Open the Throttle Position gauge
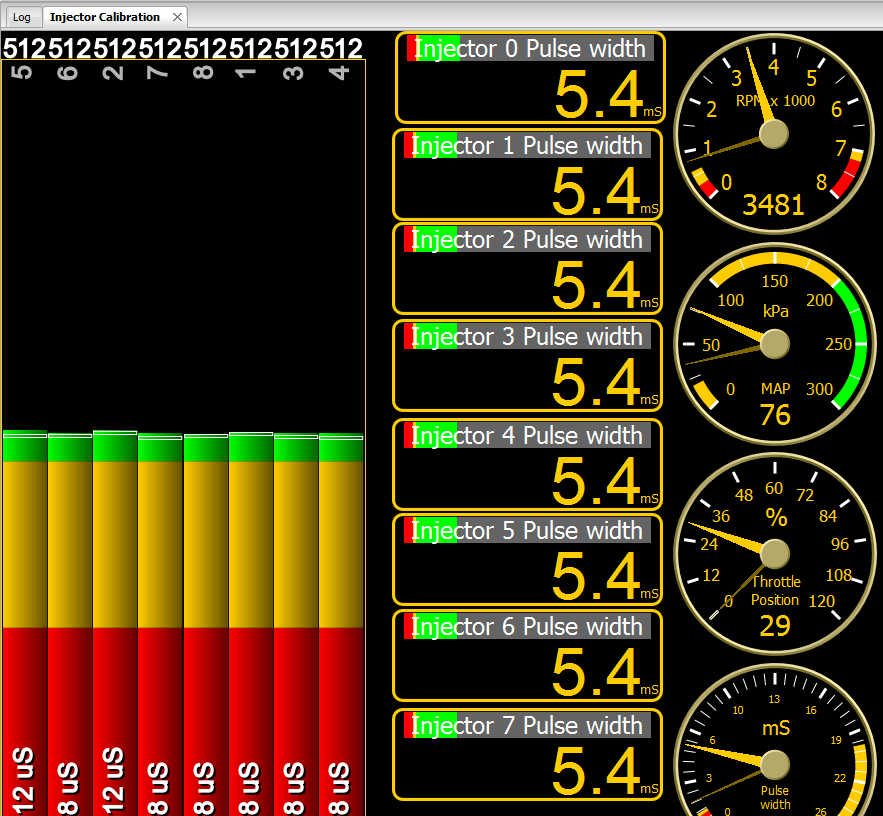 click(774, 553)
